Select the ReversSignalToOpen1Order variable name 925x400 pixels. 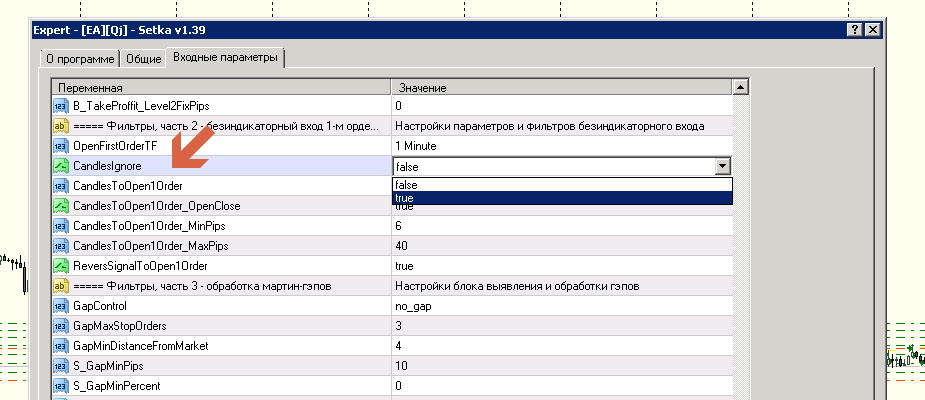[140, 266]
